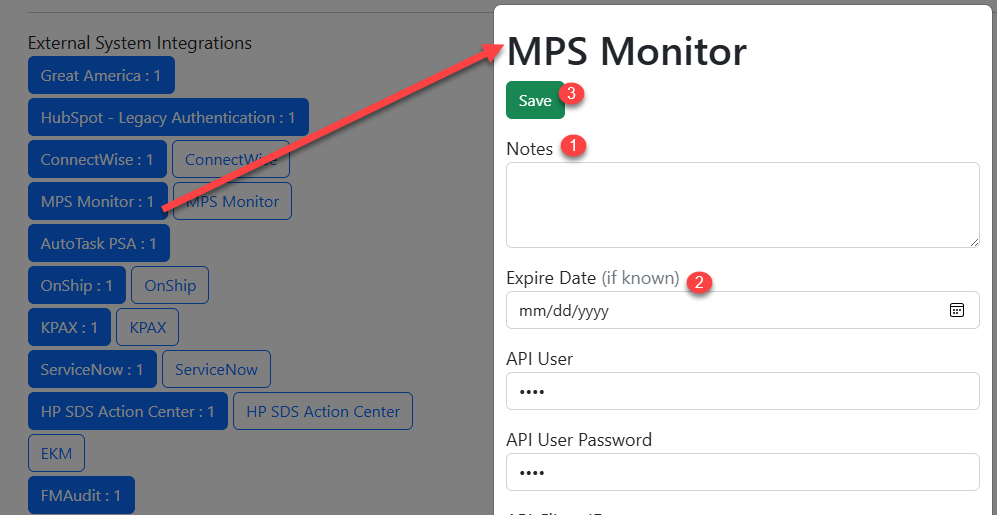
Task: Click the External System Integrations heading
Action: point(140,43)
